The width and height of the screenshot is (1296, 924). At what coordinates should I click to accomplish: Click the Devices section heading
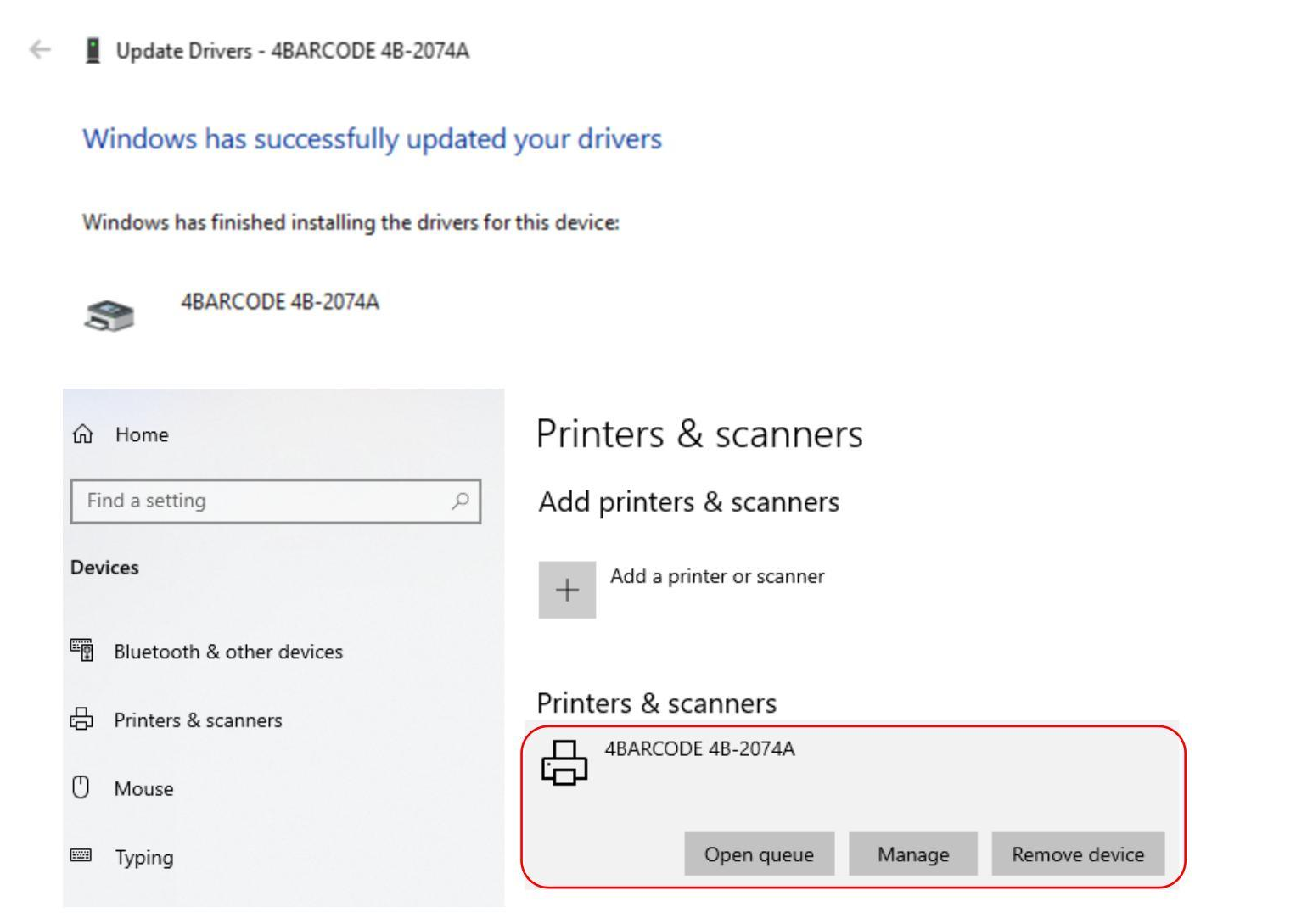coord(104,568)
